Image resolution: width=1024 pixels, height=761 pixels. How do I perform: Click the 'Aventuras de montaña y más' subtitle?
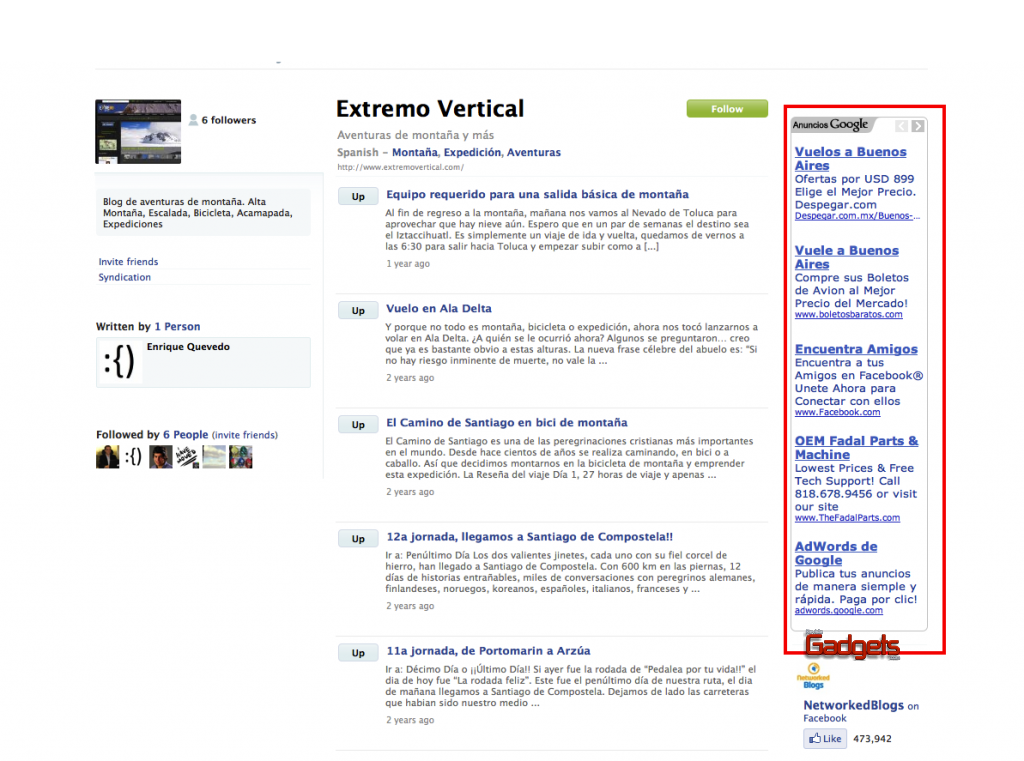(415, 135)
